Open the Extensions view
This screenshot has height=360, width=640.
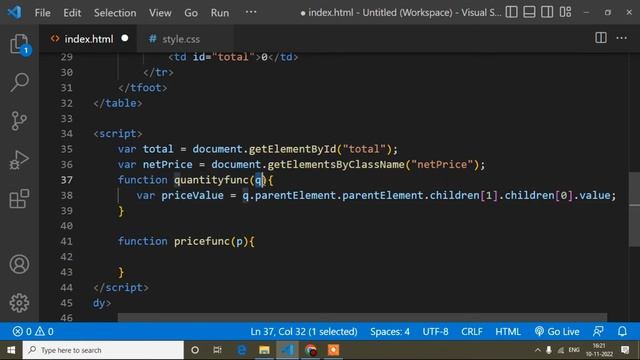[19, 198]
